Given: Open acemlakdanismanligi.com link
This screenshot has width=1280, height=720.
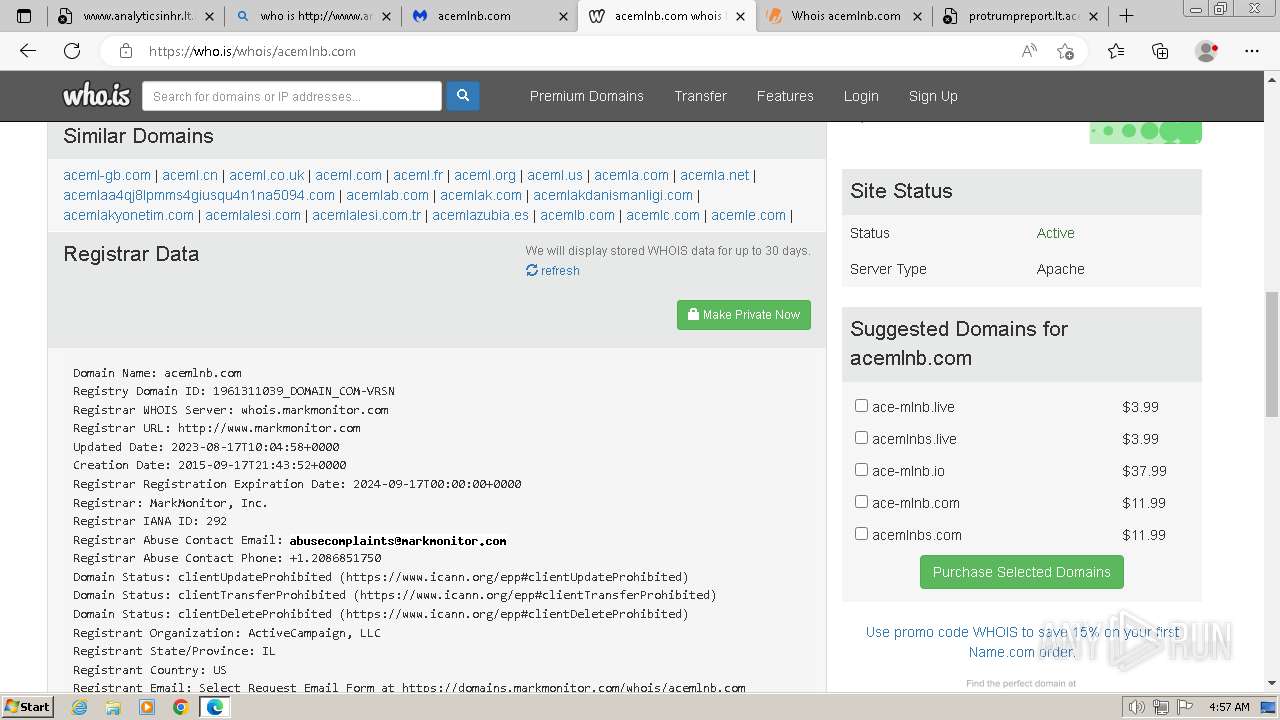Looking at the screenshot, I should coord(613,195).
